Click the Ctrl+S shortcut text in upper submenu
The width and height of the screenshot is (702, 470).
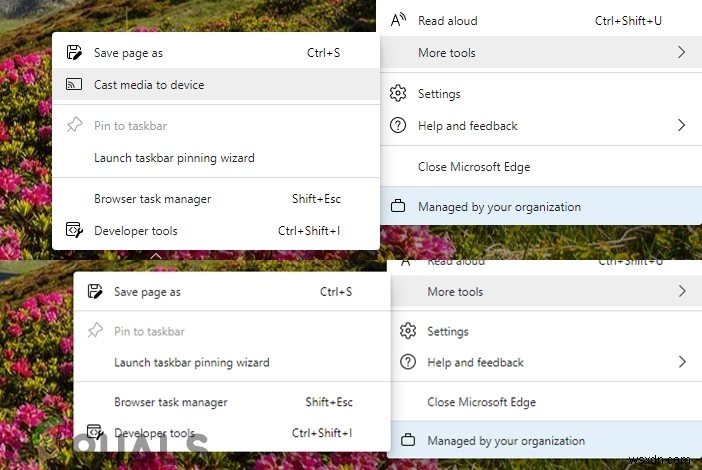[x=323, y=53]
